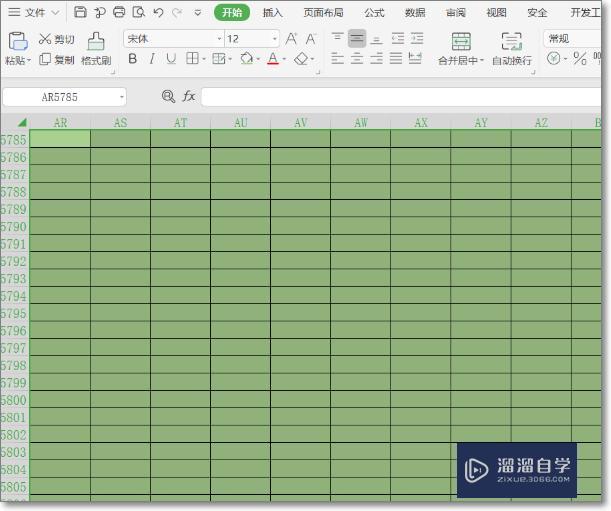Open the font size 12 dropdown

275,39
